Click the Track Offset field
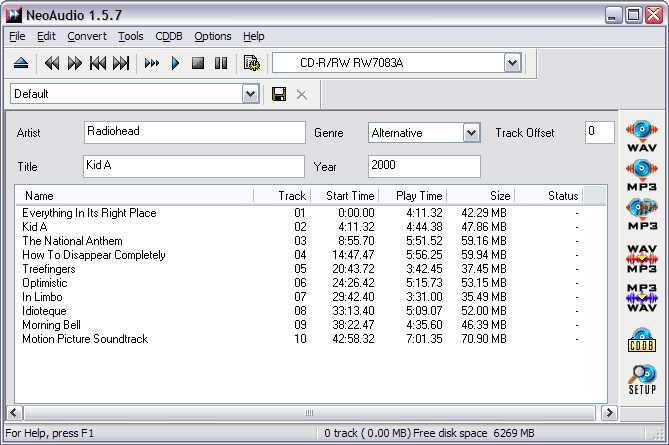The height and width of the screenshot is (445, 669). tap(599, 132)
